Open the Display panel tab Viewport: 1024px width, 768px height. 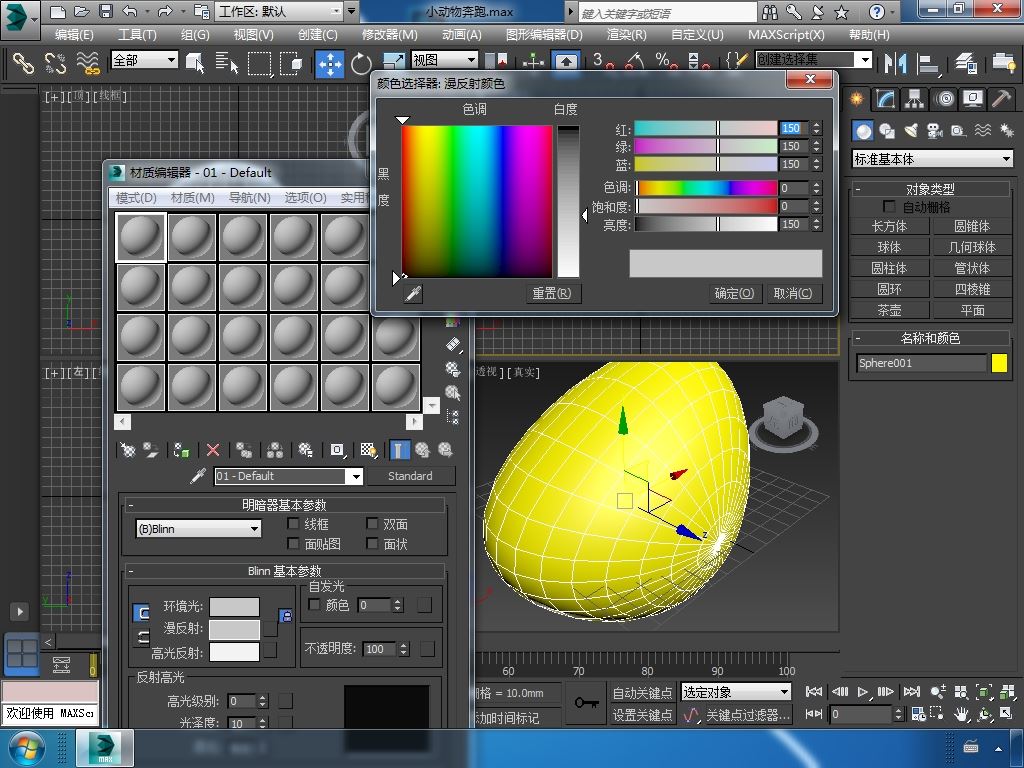coord(973,99)
